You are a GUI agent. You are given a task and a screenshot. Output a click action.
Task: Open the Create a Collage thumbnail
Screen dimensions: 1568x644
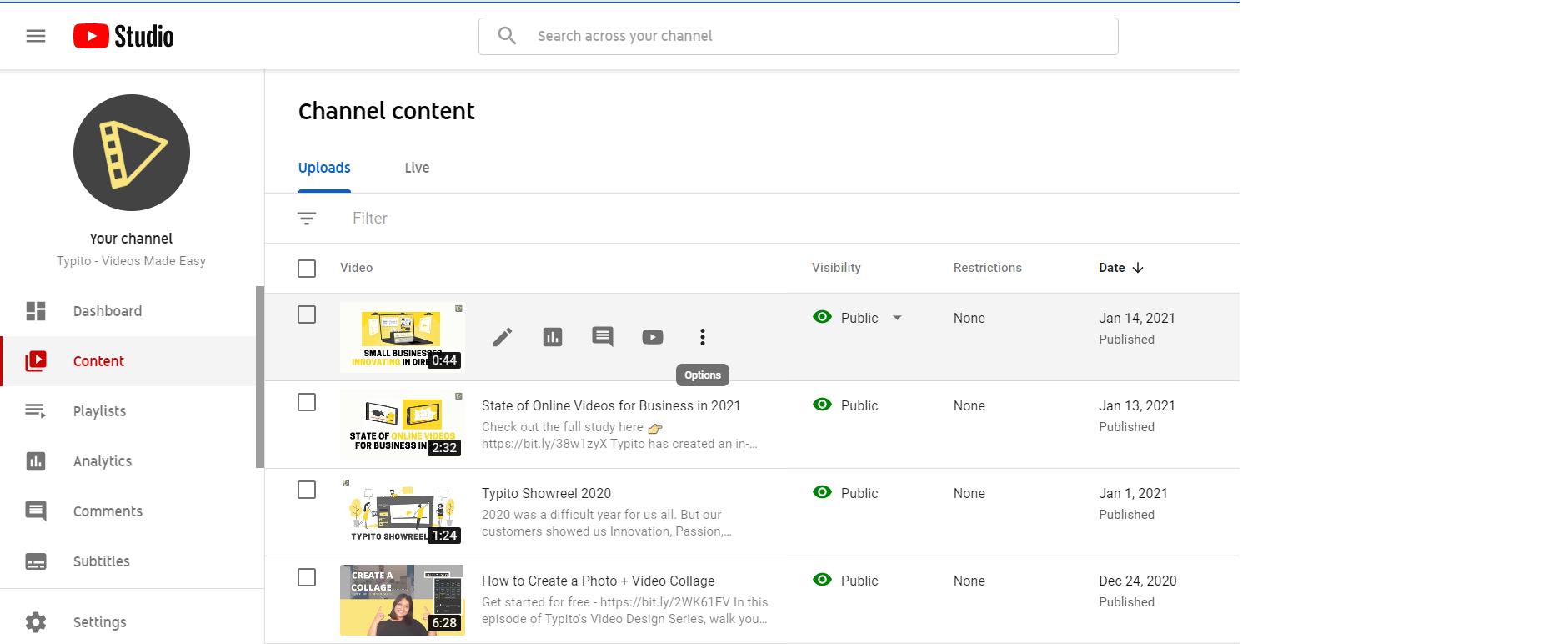pyautogui.click(x=403, y=600)
